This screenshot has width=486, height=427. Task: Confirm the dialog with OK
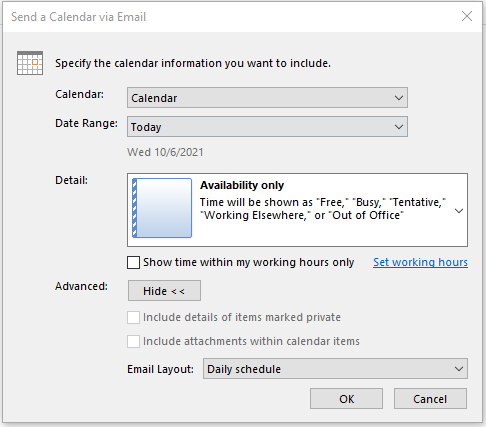click(346, 399)
